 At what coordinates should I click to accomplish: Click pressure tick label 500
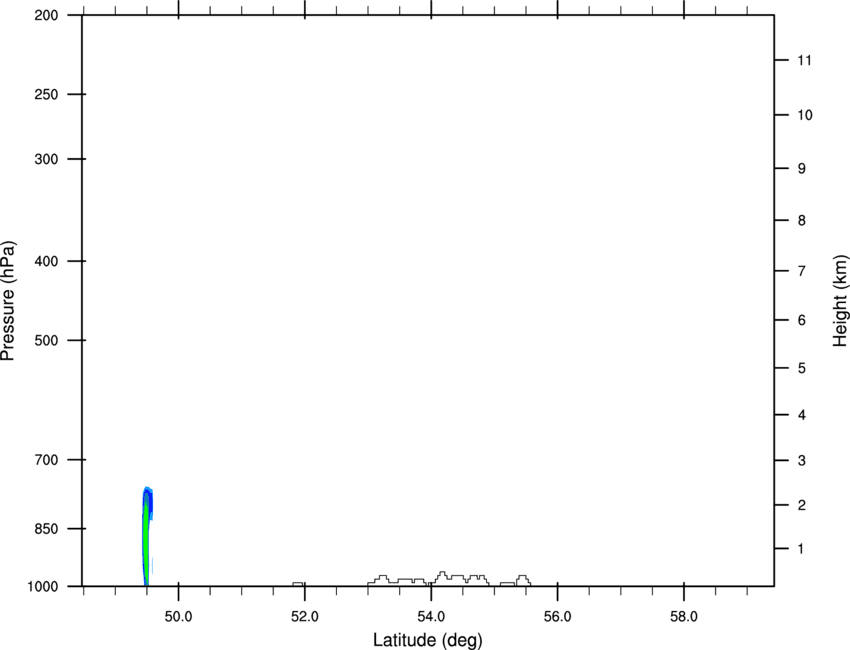point(46,340)
